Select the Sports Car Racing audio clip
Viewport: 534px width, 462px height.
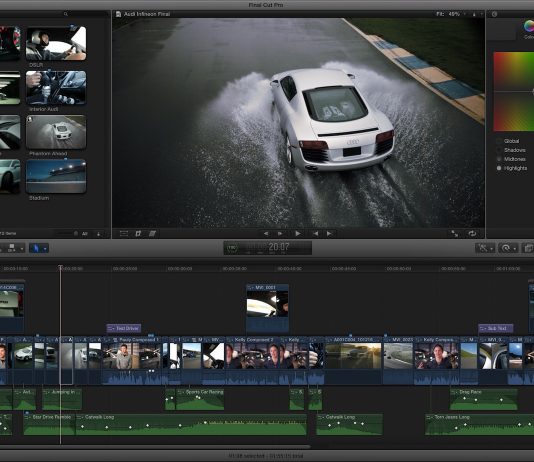(x=200, y=399)
